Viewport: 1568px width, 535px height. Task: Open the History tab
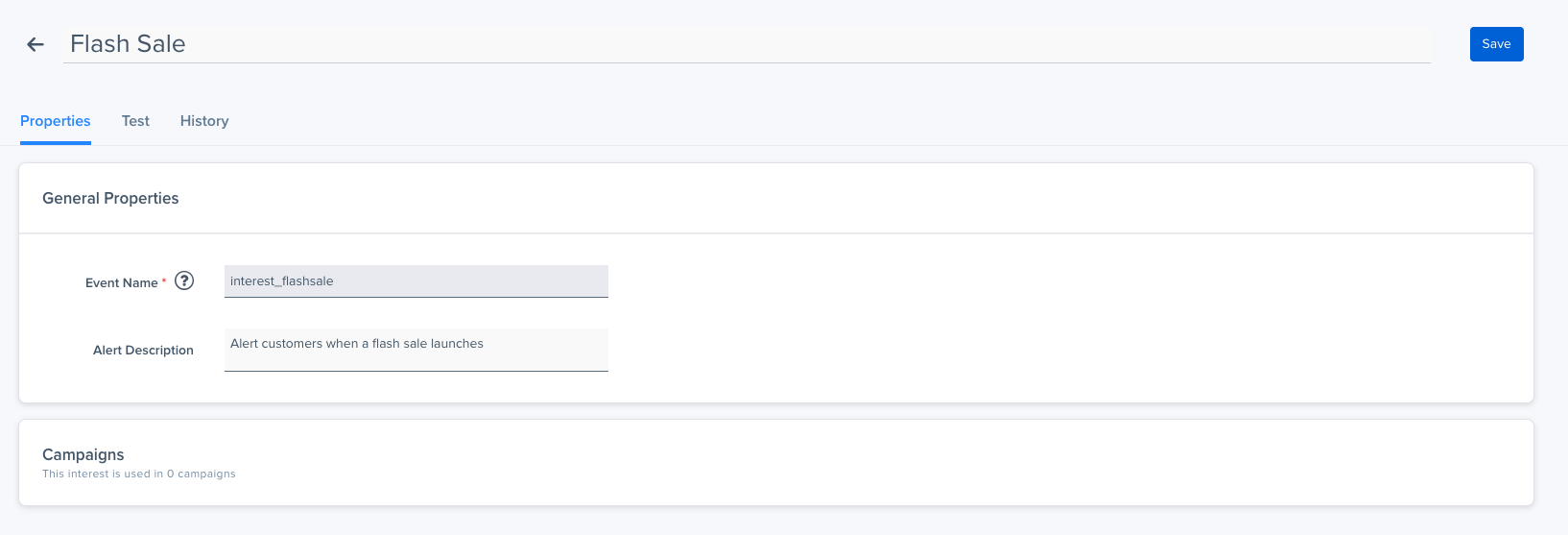coord(204,121)
